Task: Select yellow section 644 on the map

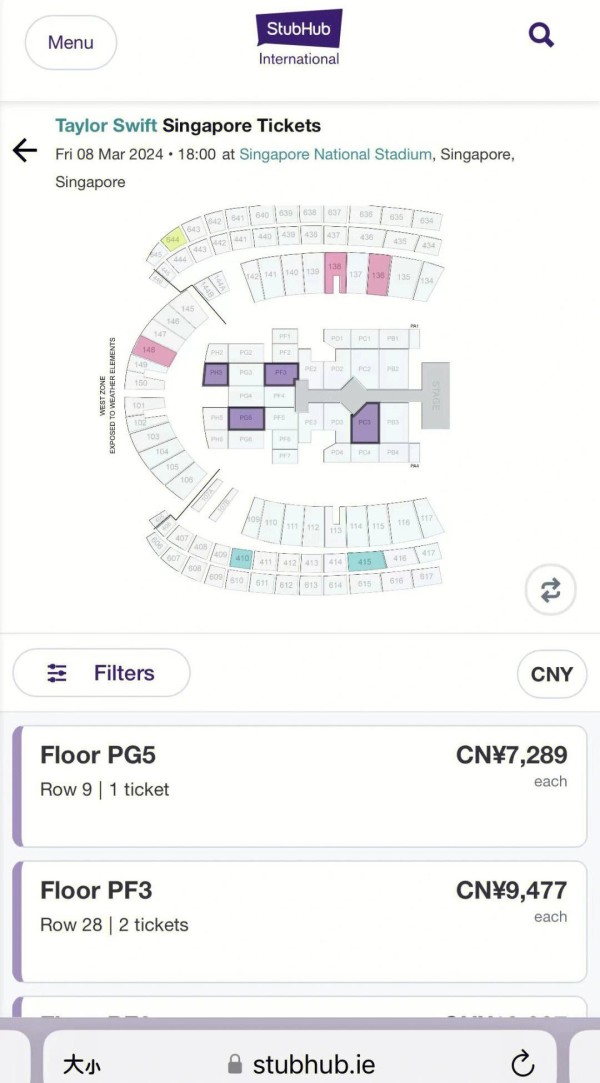Action: [x=172, y=240]
